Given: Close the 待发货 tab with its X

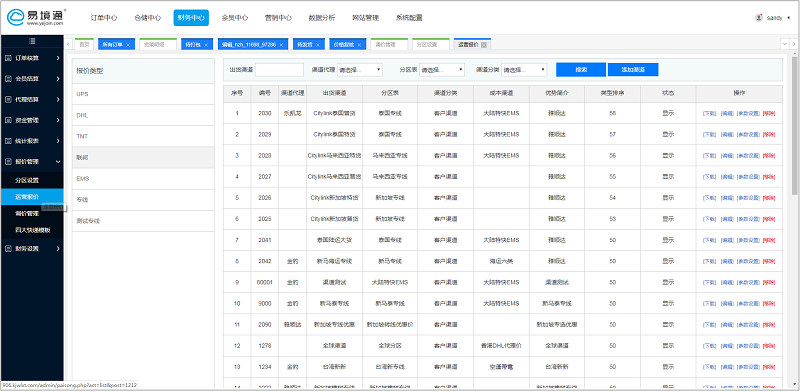Looking at the screenshot, I should coord(317,45).
